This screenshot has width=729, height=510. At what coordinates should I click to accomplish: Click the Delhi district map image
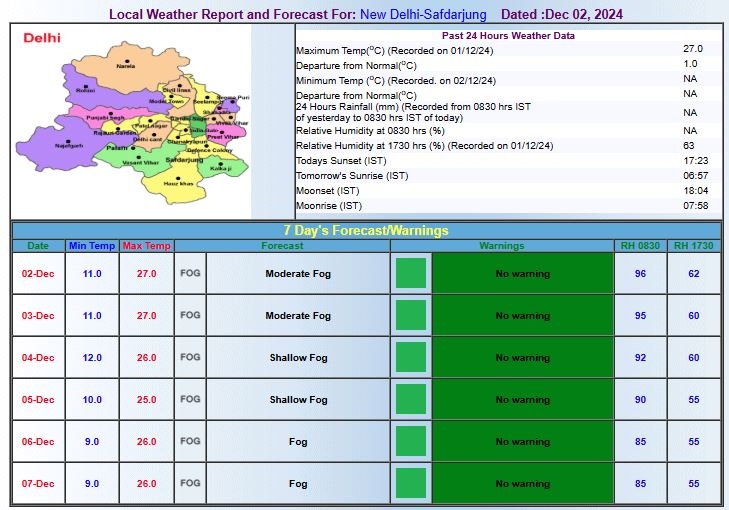click(133, 122)
